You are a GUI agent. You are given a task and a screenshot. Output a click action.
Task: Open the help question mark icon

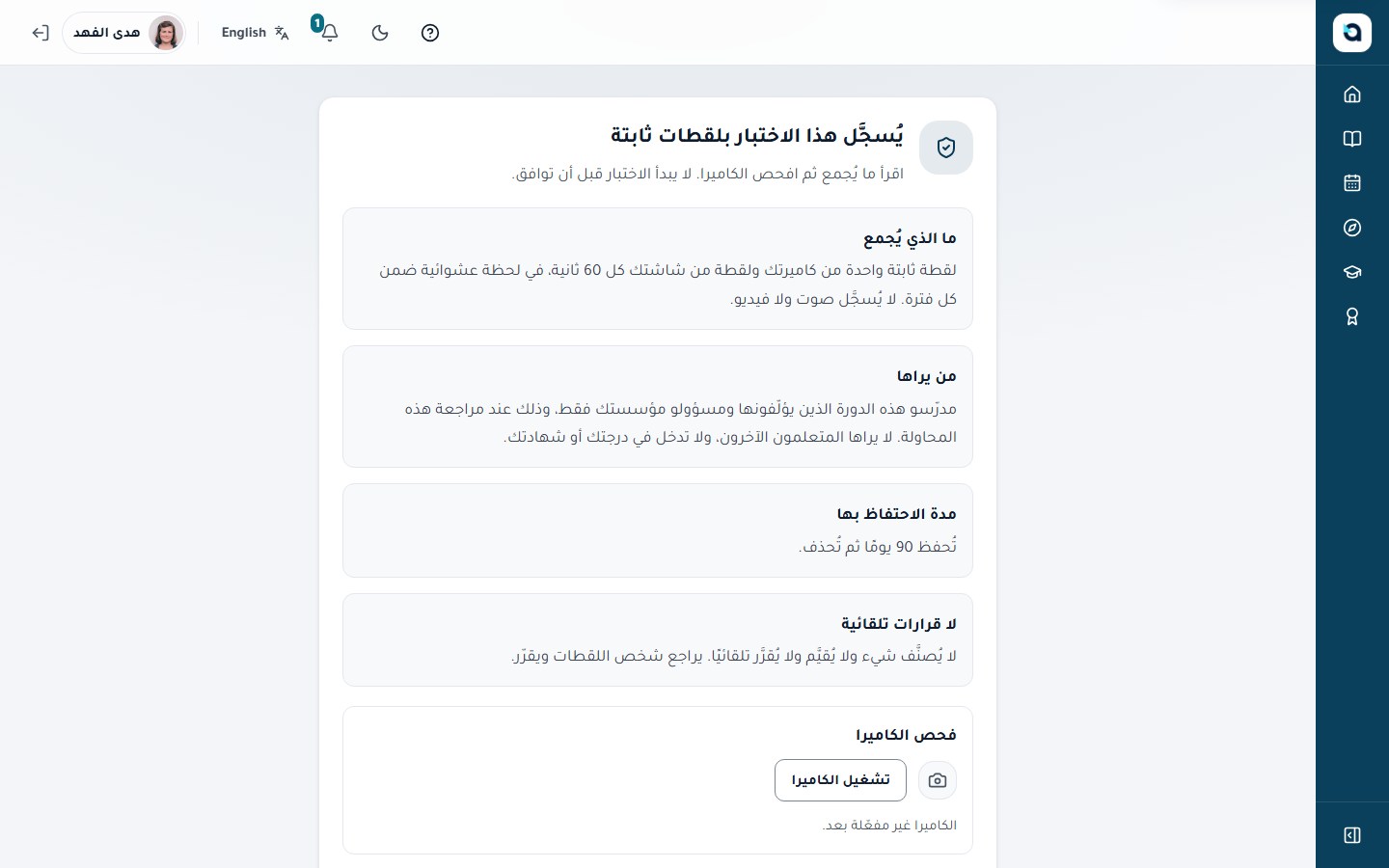pyautogui.click(x=430, y=33)
